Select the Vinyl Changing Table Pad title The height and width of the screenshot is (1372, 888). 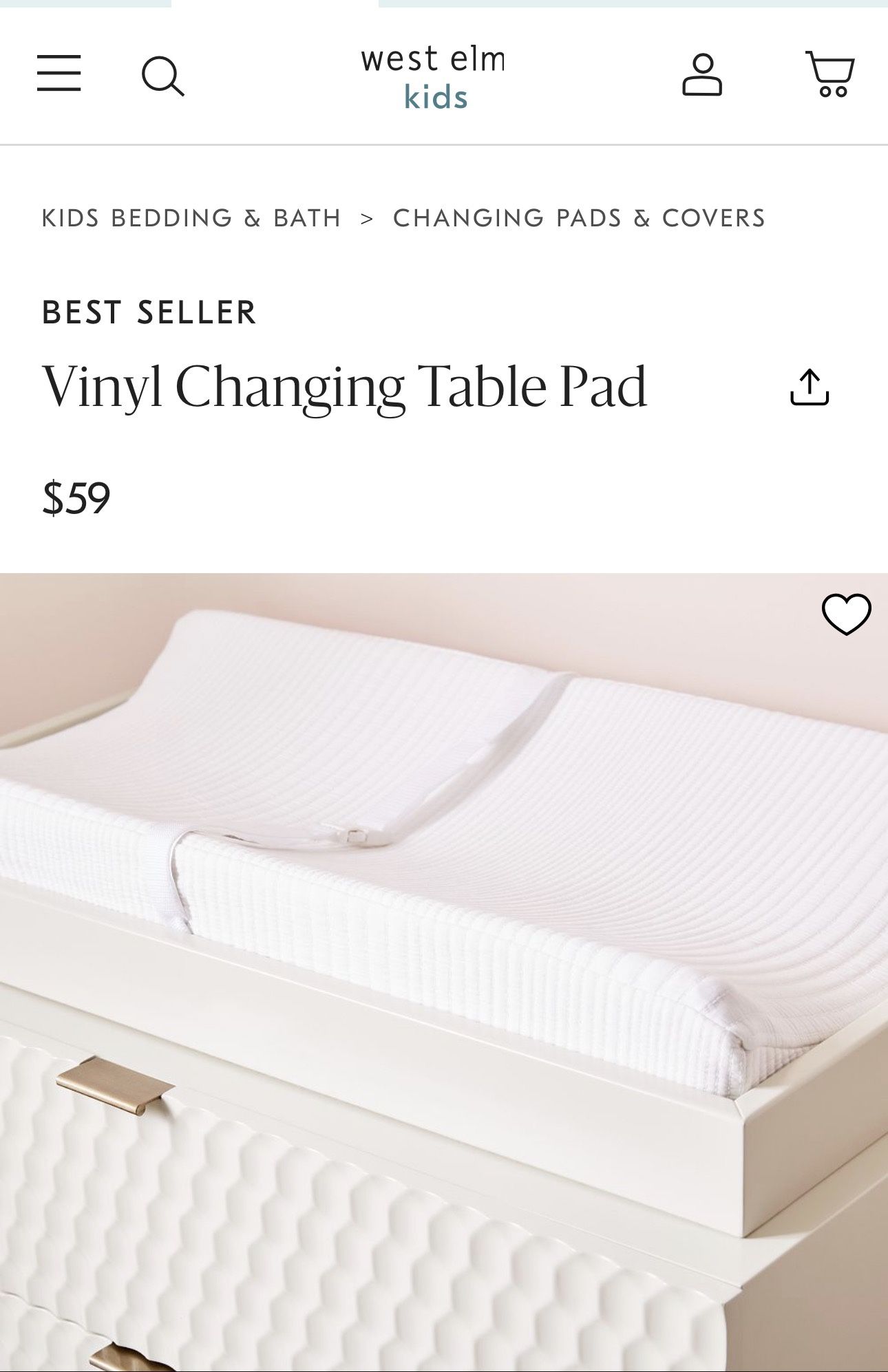pos(345,387)
